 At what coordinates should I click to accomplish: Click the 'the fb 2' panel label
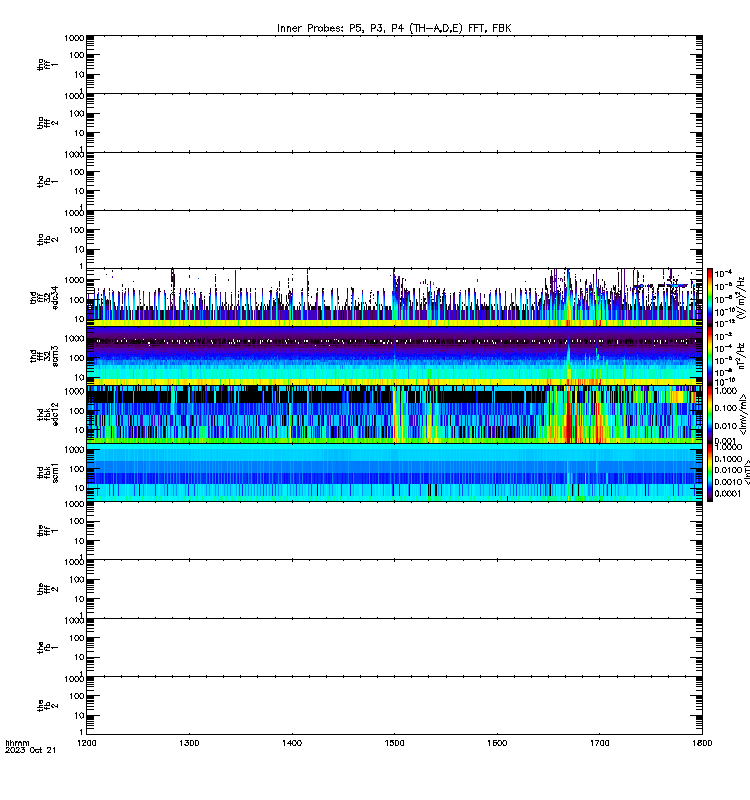click(47, 706)
